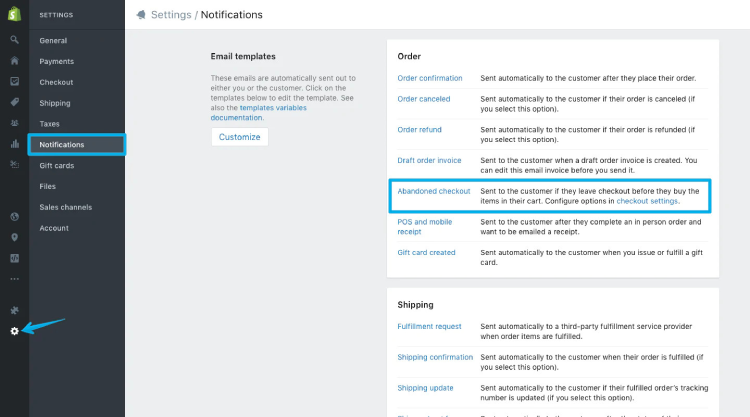Expand the three dots more menu
Image resolution: width=750 pixels, height=417 pixels.
coord(14,279)
